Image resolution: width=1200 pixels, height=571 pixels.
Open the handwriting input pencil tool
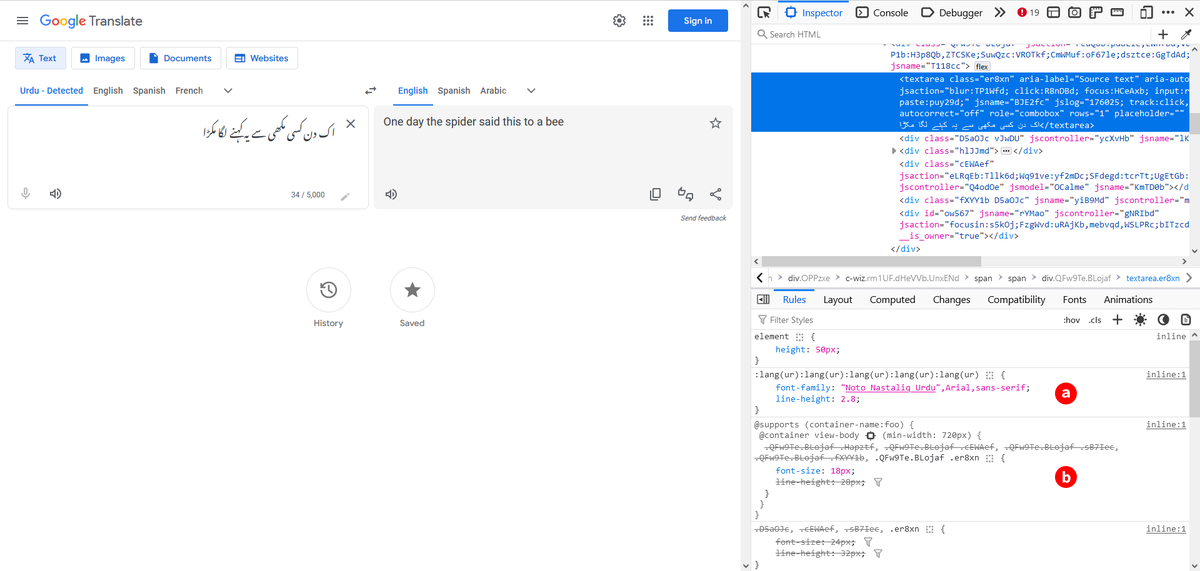click(345, 195)
